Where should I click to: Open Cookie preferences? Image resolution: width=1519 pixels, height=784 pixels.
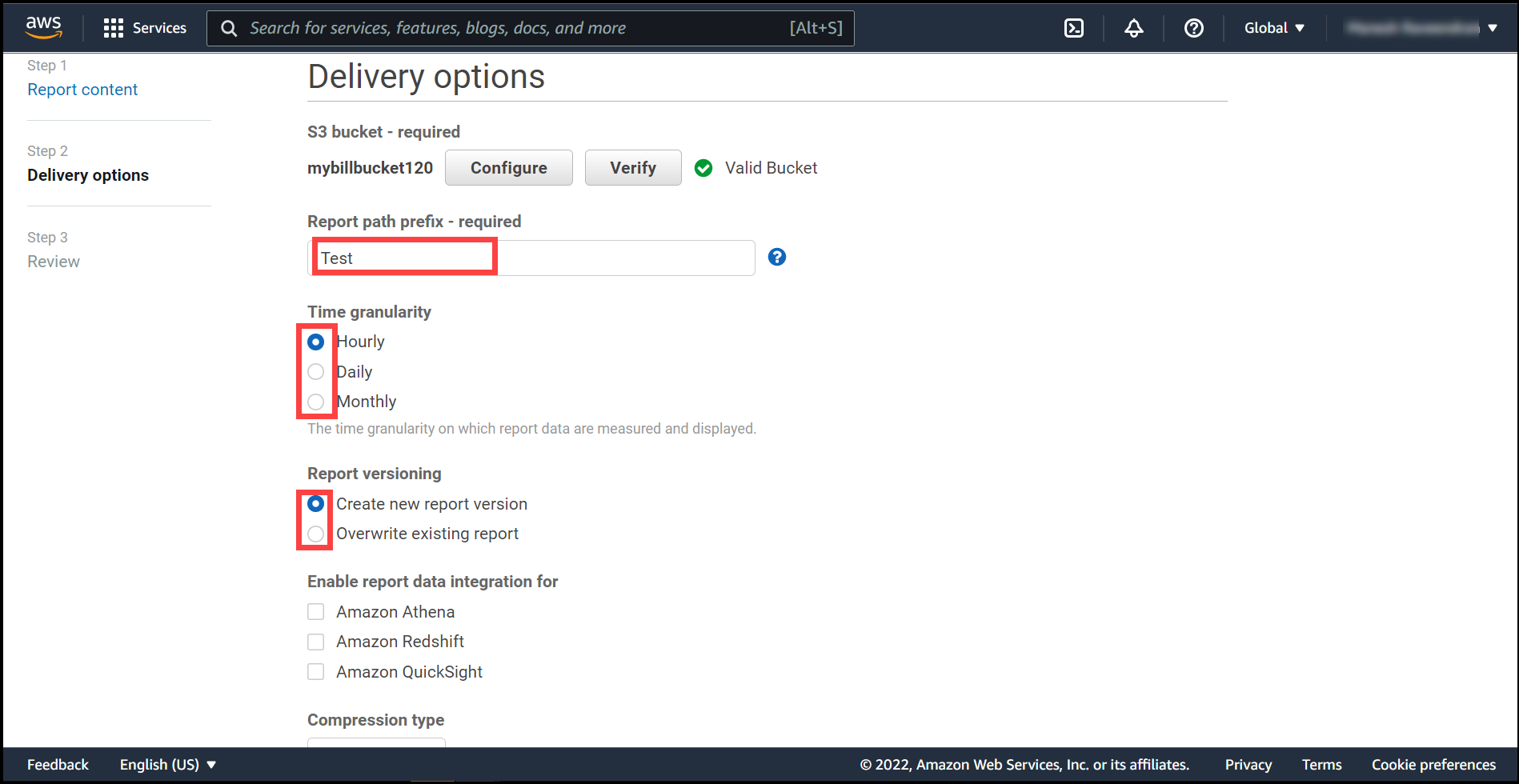tap(1433, 765)
